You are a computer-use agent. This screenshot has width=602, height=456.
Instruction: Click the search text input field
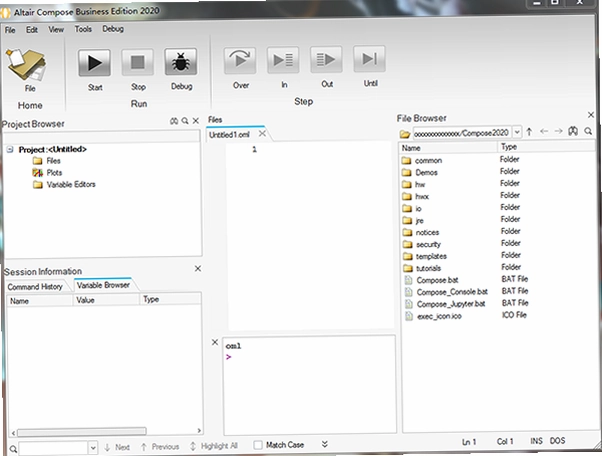[53, 448]
